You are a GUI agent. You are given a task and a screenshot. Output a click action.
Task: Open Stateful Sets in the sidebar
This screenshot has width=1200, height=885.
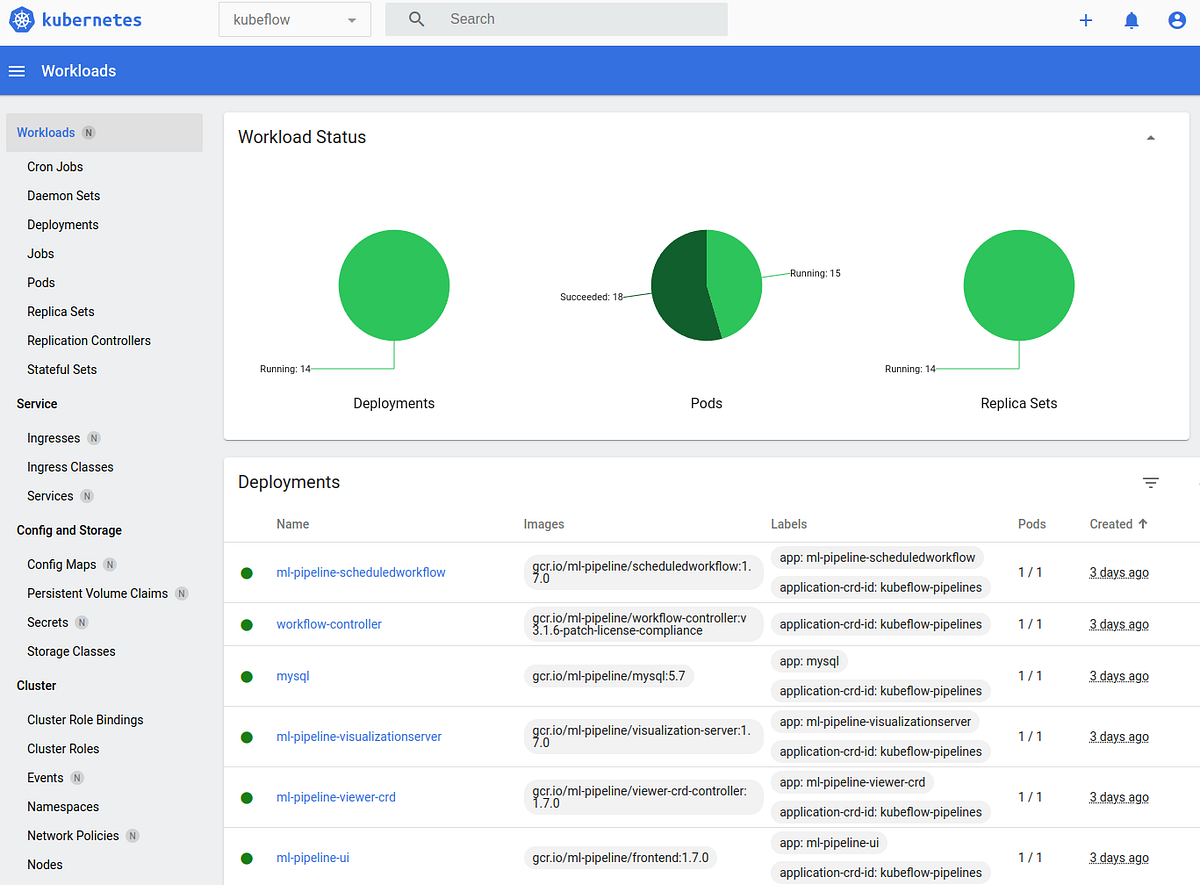pos(62,370)
